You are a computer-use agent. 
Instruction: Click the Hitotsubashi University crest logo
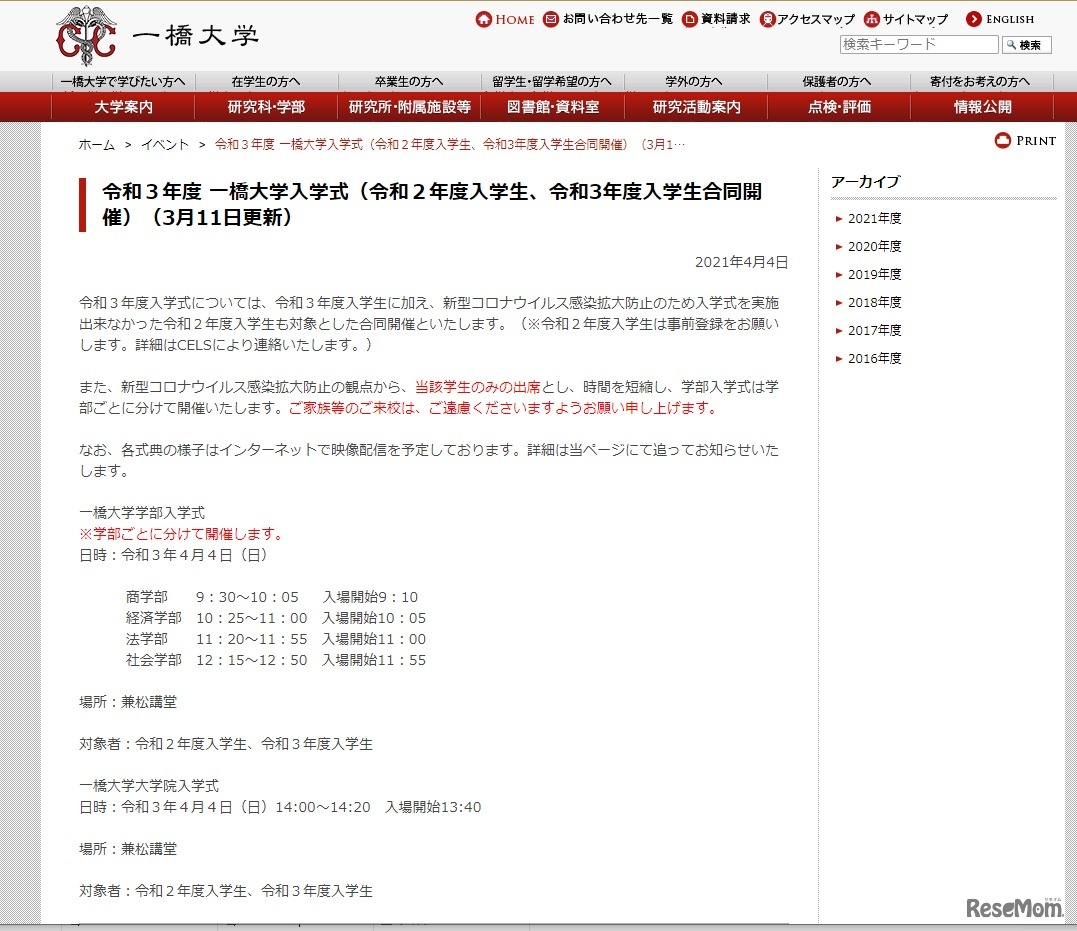click(x=86, y=34)
